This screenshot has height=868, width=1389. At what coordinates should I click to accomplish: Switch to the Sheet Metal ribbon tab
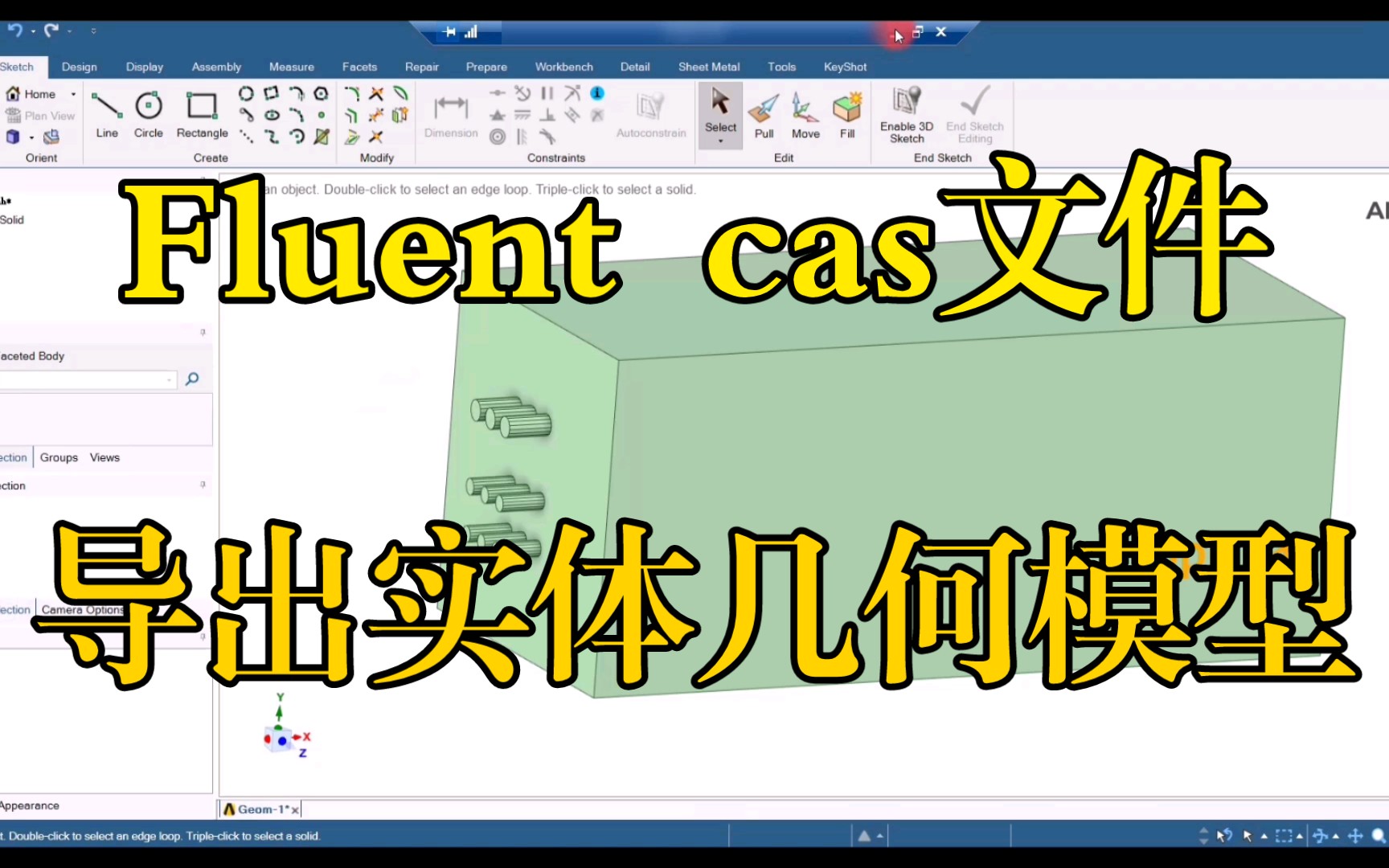(x=708, y=67)
